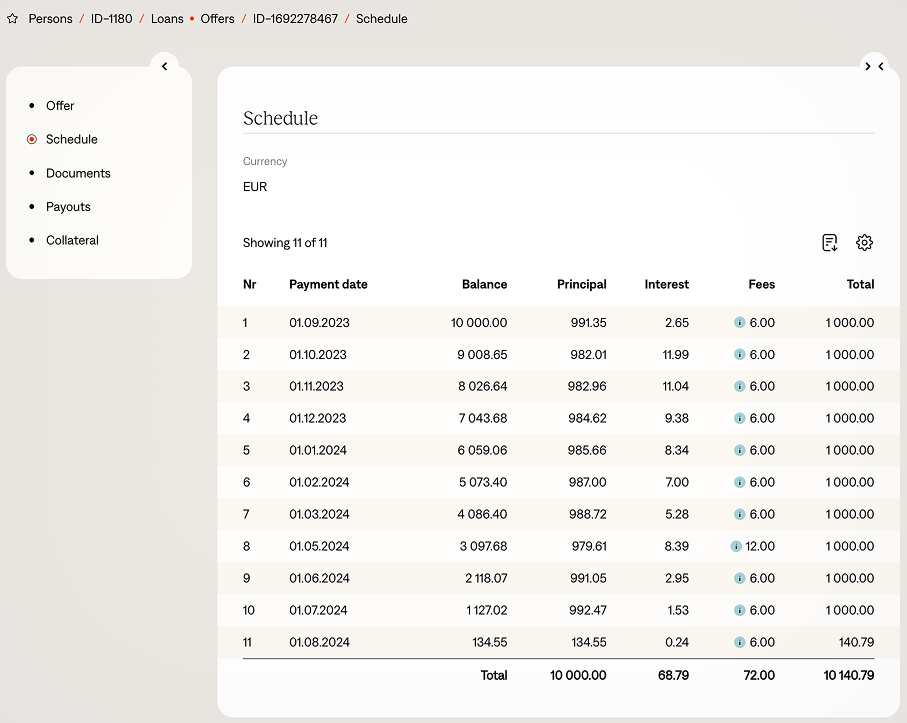Go to Persons in the breadcrumb
Image resolution: width=907 pixels, height=723 pixels.
pyautogui.click(x=50, y=19)
